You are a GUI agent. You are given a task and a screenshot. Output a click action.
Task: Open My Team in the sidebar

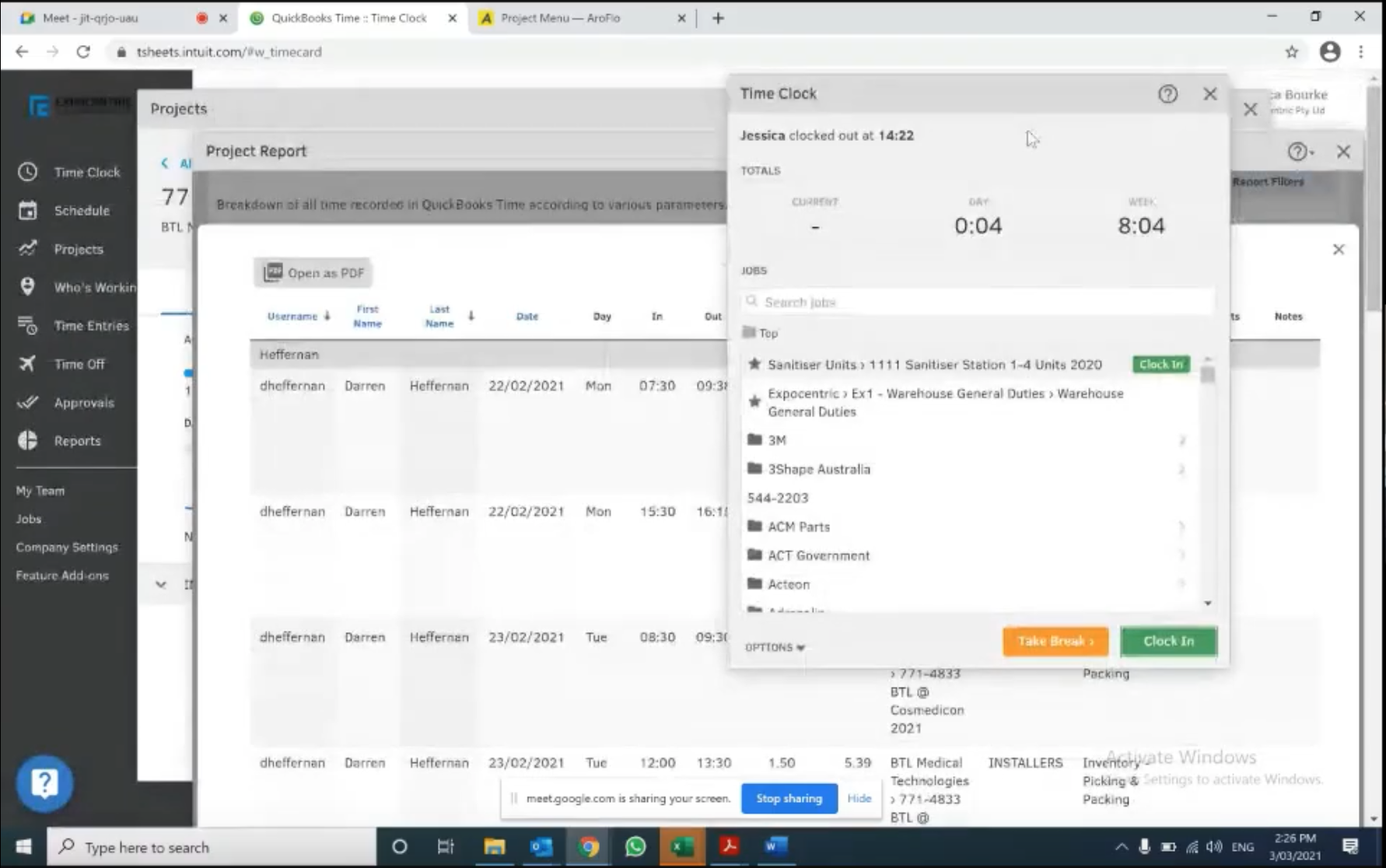pos(40,491)
